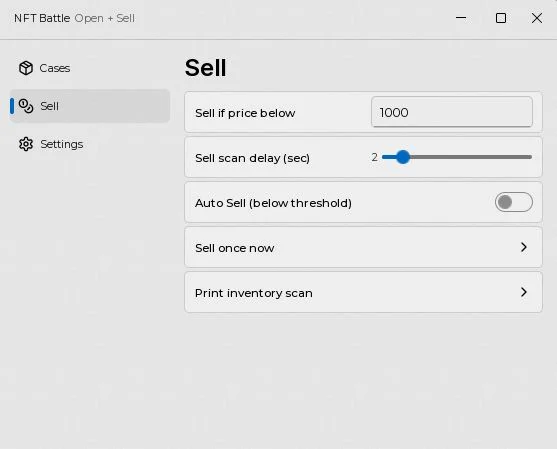This screenshot has width=557, height=449.
Task: Select the Sell navigation item
Action: point(90,106)
